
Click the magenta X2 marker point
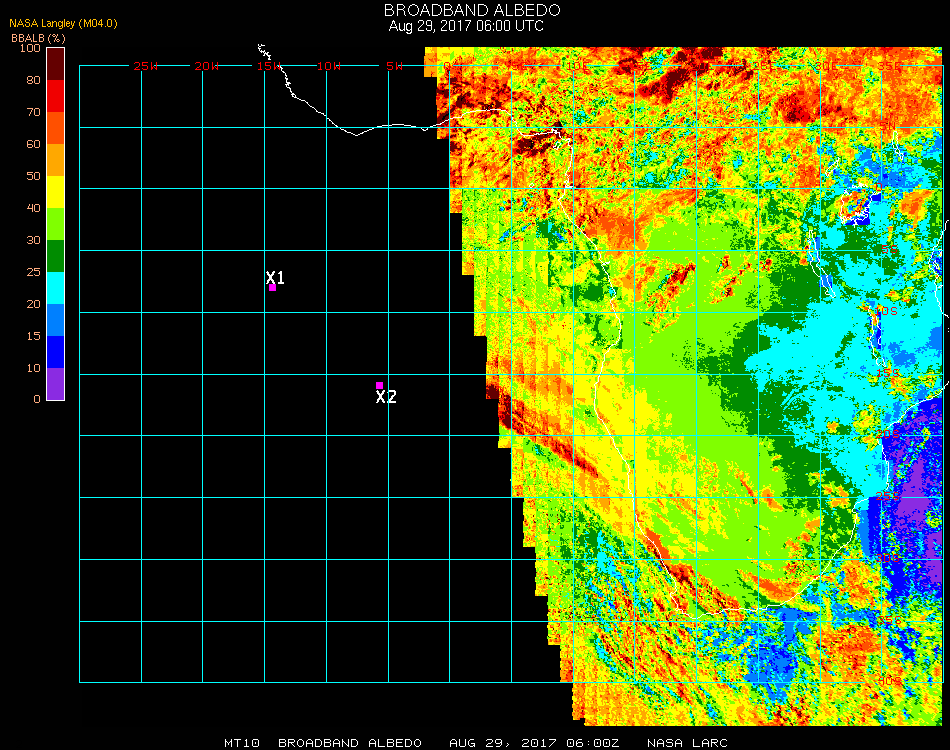tap(379, 385)
